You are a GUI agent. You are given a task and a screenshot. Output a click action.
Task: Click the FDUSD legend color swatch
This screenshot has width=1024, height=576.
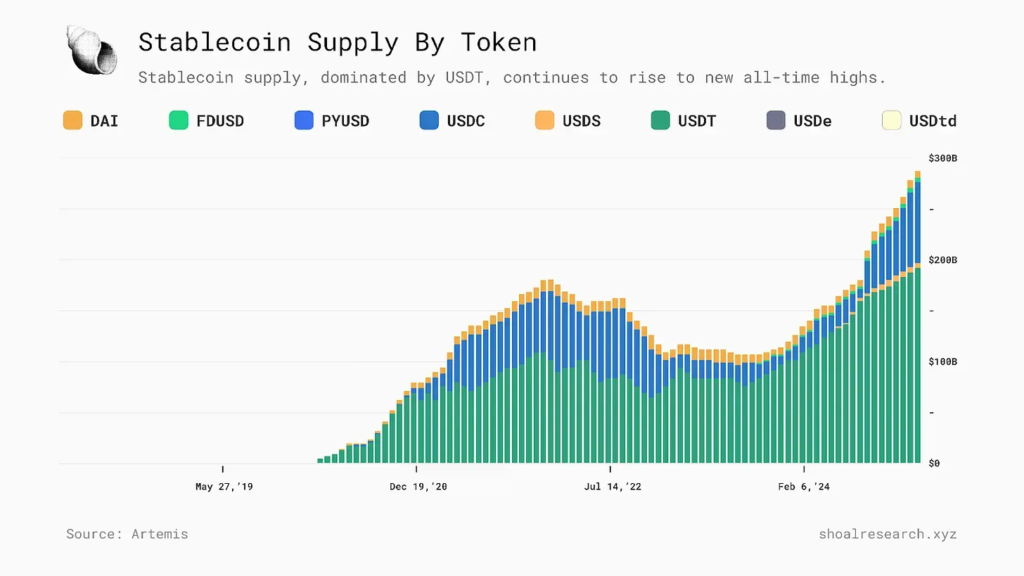tap(179, 120)
